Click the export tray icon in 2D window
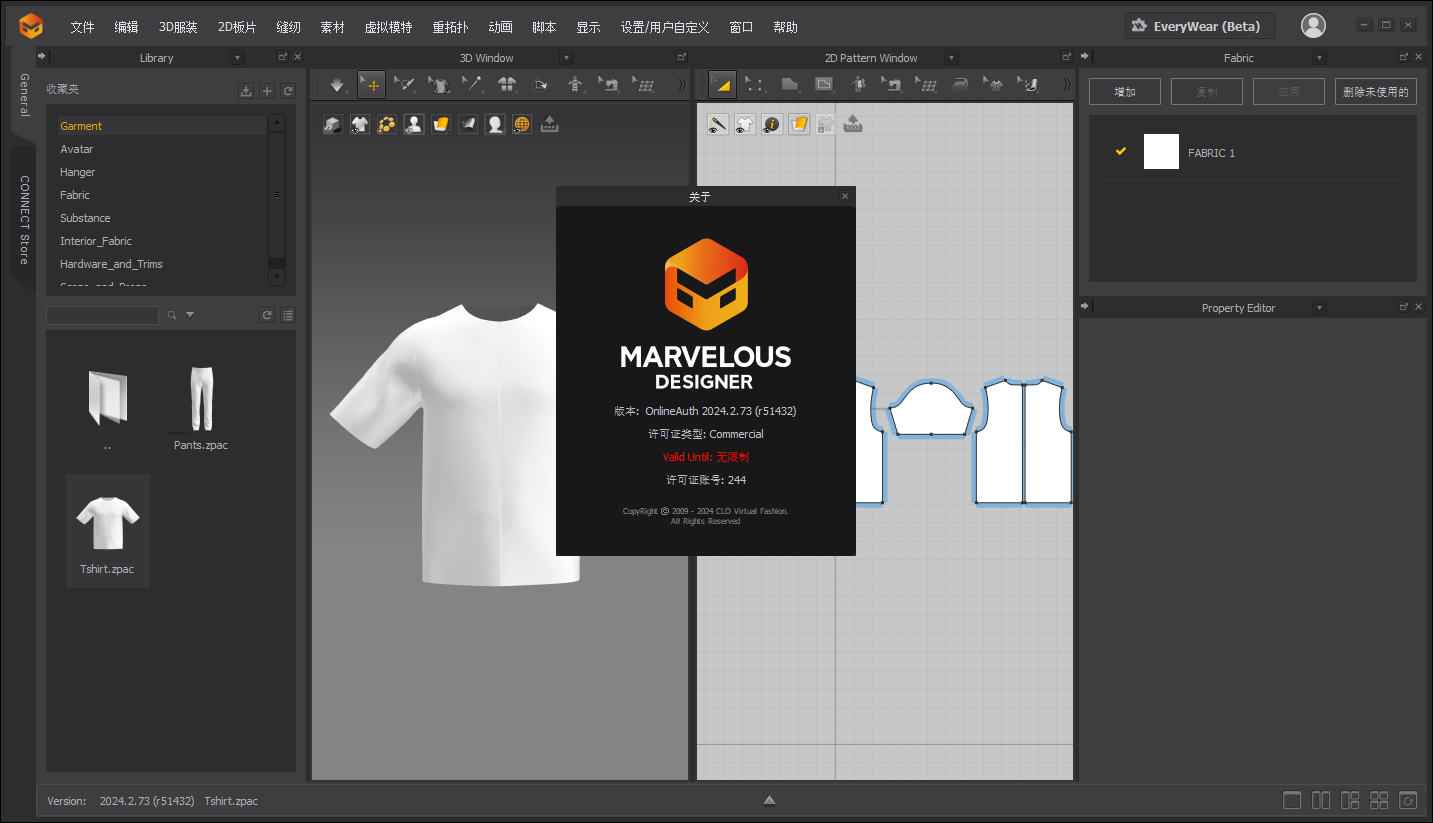 pyautogui.click(x=853, y=124)
